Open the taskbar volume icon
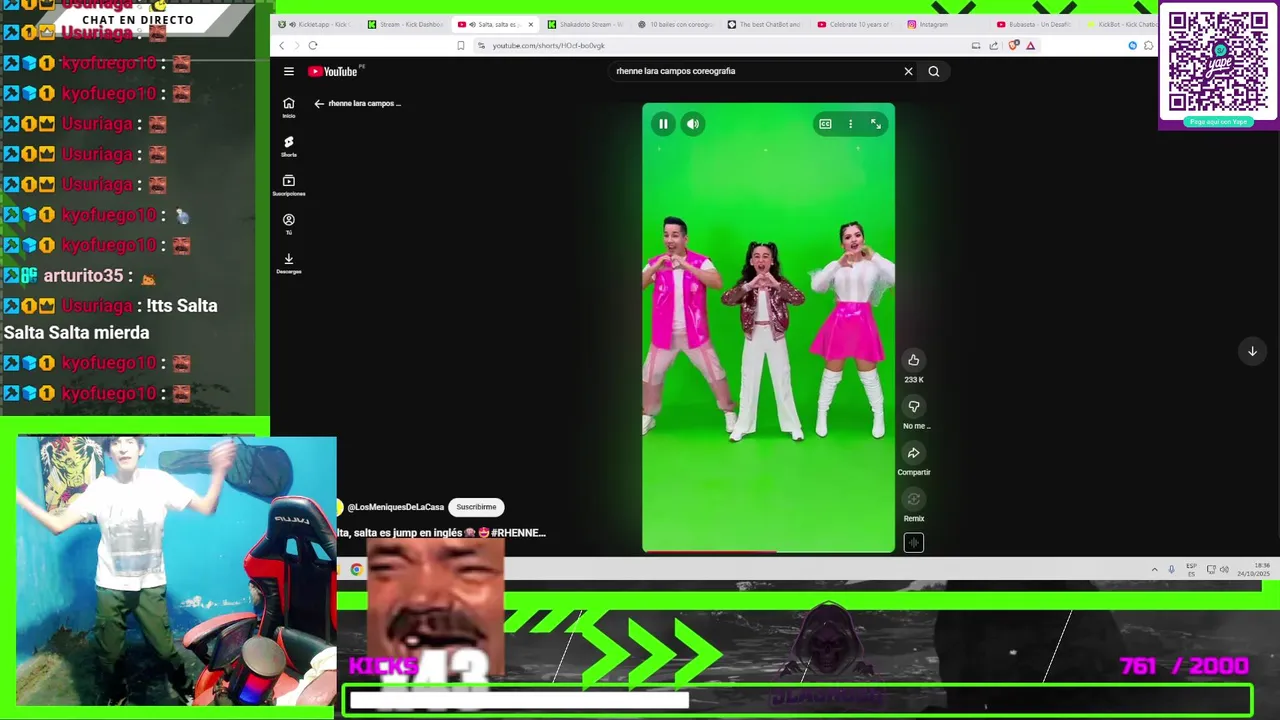The height and width of the screenshot is (720, 1280). [x=1224, y=570]
